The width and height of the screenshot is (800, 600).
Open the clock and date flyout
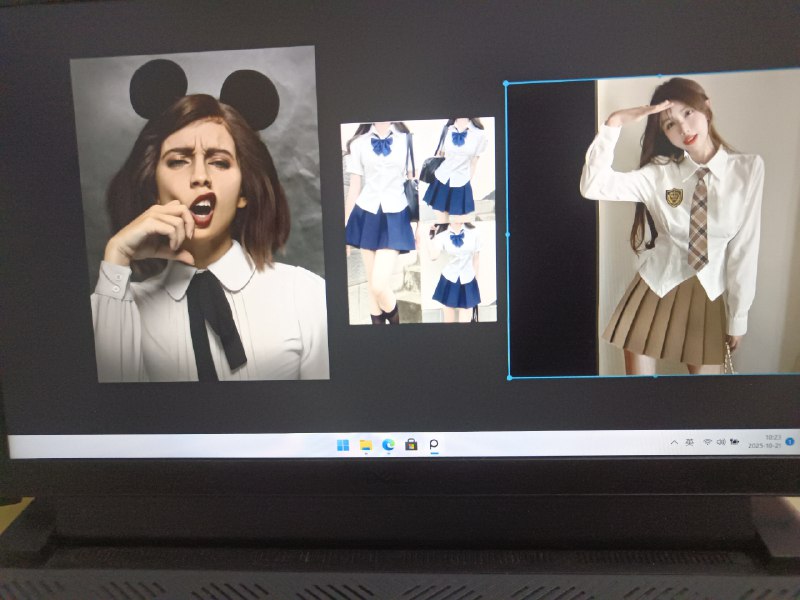(x=771, y=441)
